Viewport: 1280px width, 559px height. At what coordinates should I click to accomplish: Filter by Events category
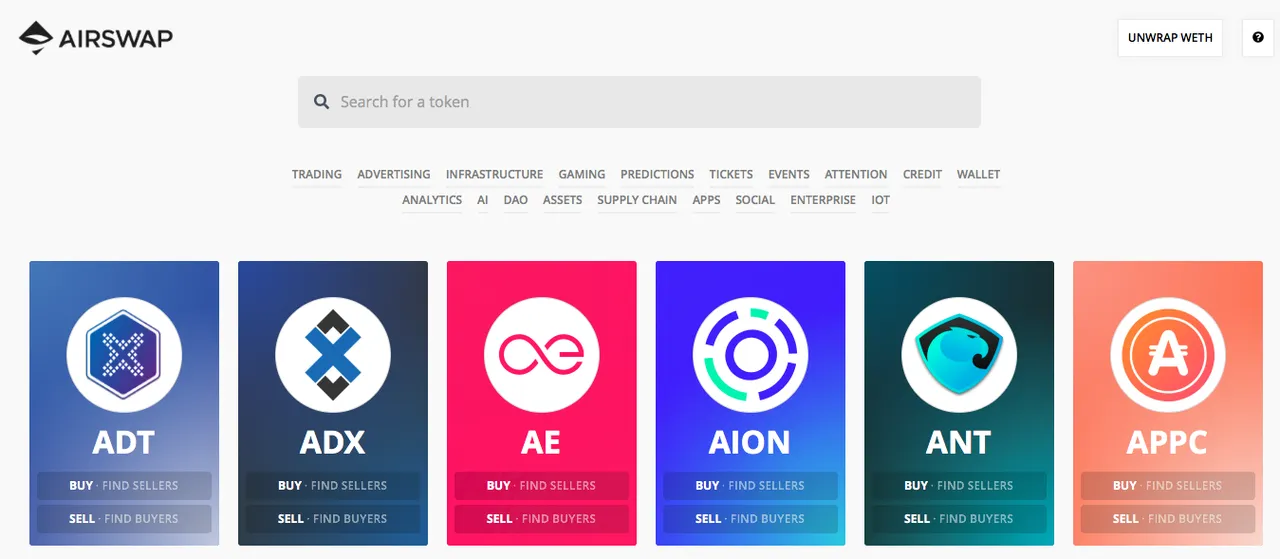click(789, 174)
